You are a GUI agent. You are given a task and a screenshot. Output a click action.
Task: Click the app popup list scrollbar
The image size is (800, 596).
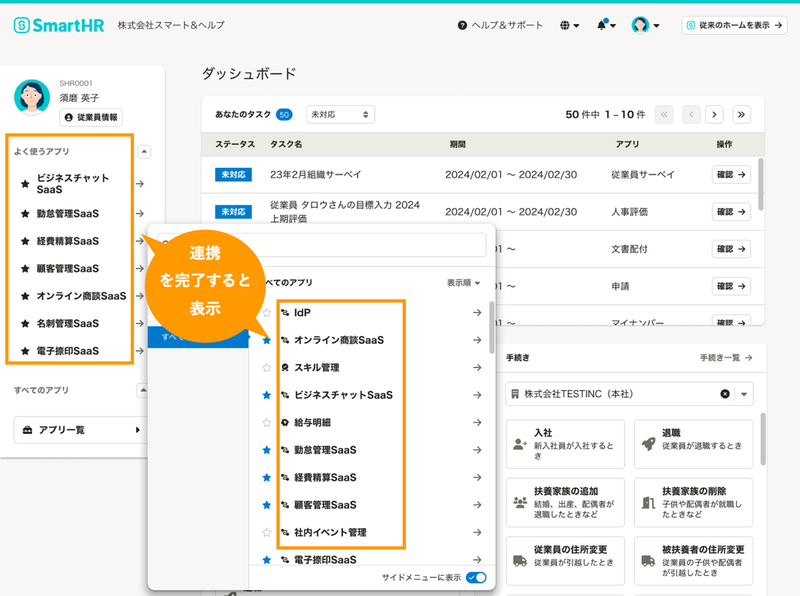(492, 328)
